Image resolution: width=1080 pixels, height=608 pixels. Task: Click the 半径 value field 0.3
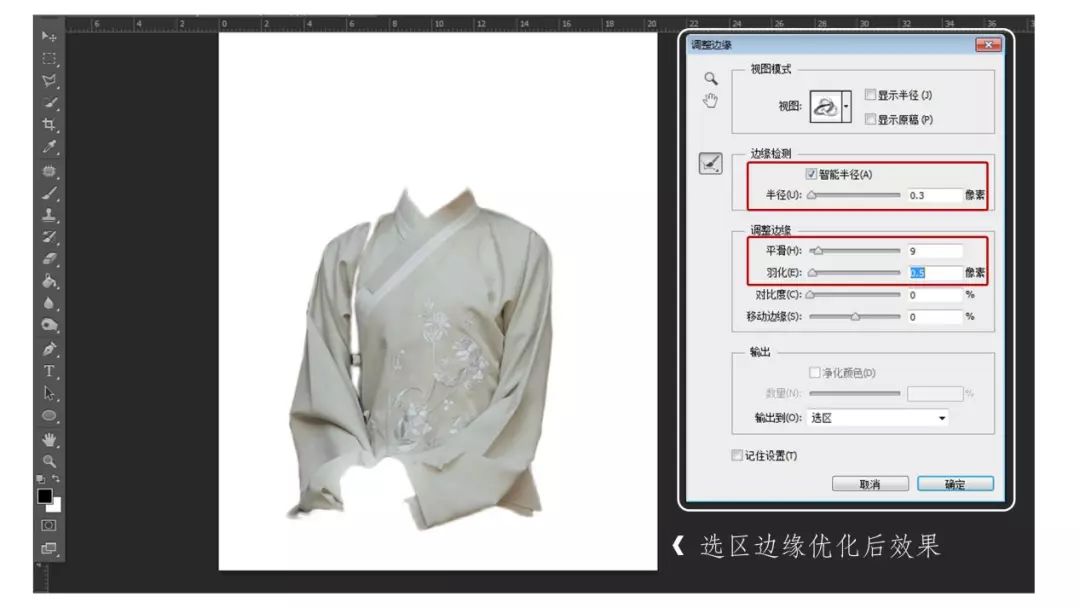click(x=934, y=196)
